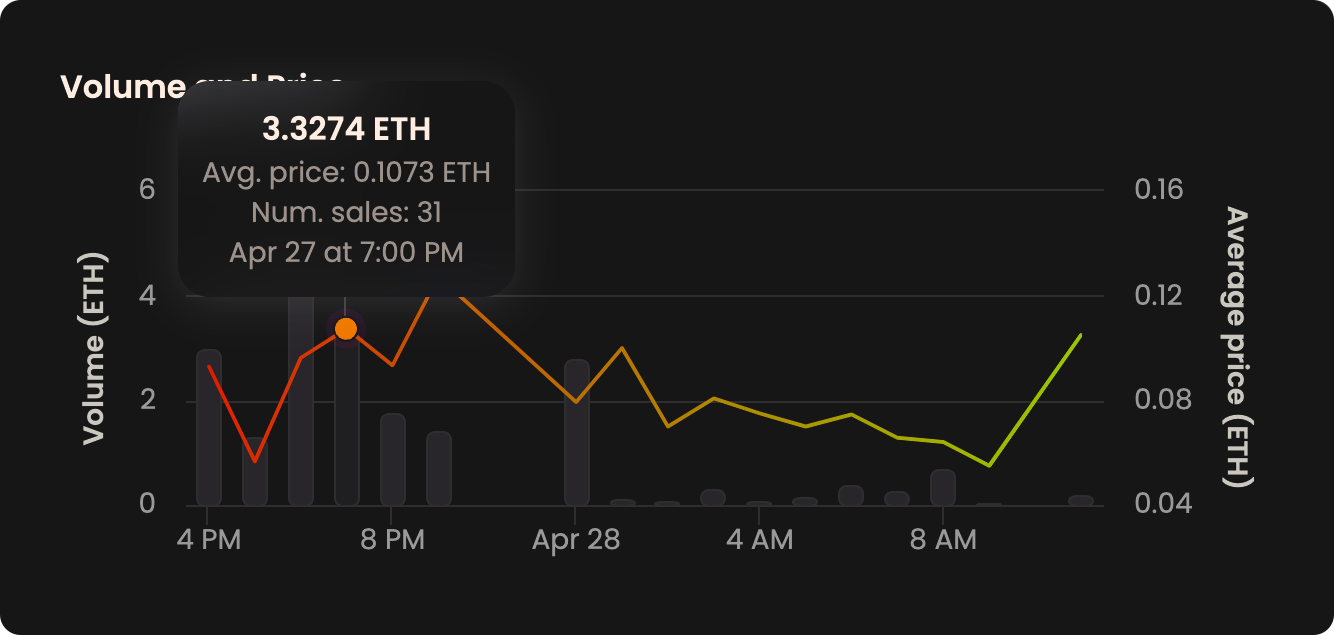The height and width of the screenshot is (635, 1334).
Task: Click the volume bar at 8 PM
Action: click(393, 460)
